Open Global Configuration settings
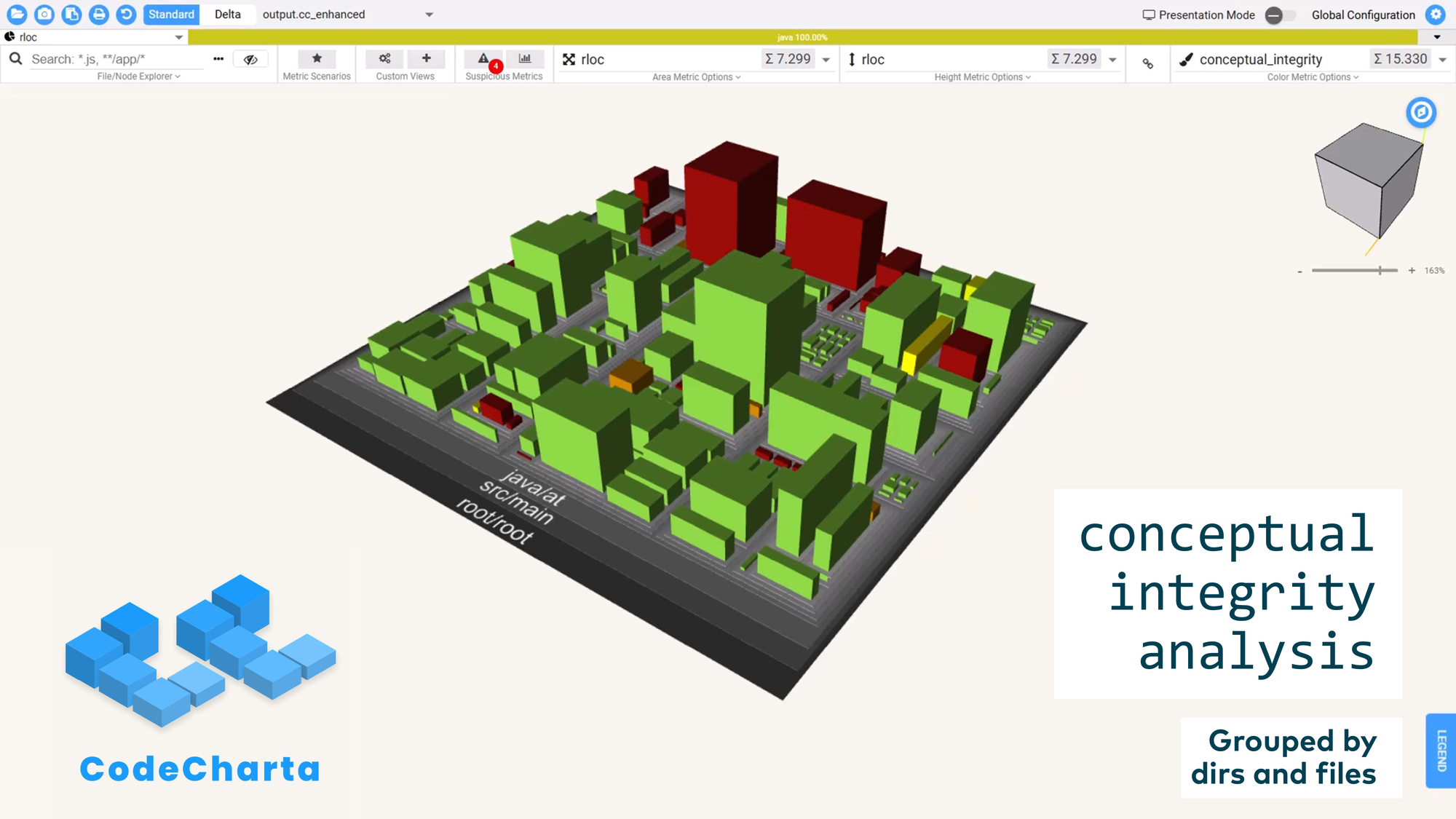This screenshot has width=1456, height=819. [x=1436, y=15]
